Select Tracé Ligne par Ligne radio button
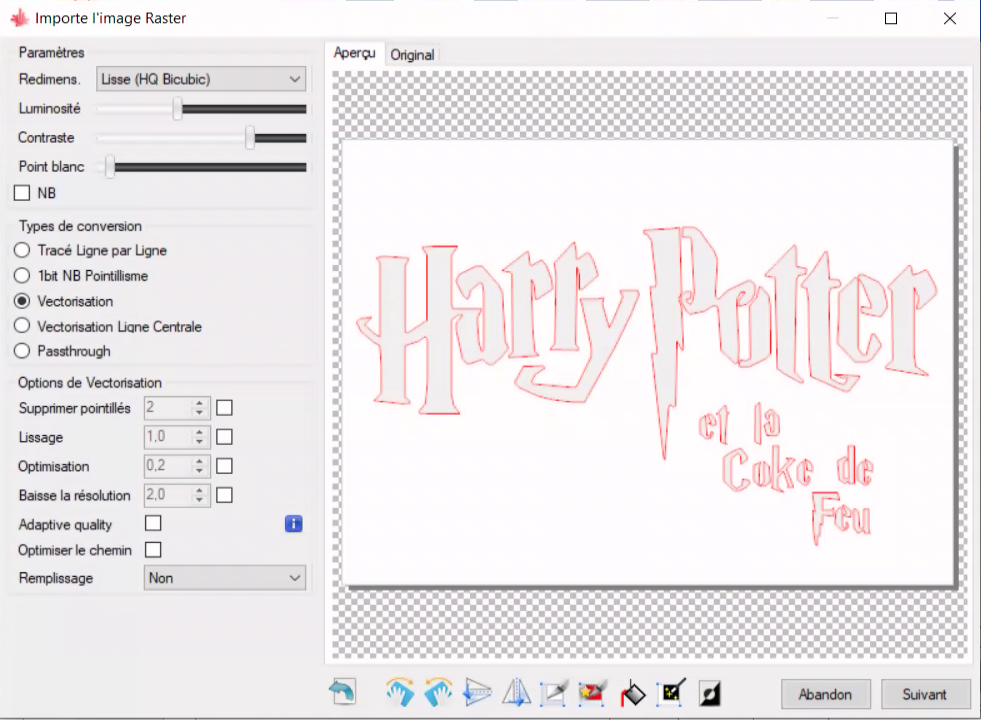Screen dimensions: 981x720 22,250
